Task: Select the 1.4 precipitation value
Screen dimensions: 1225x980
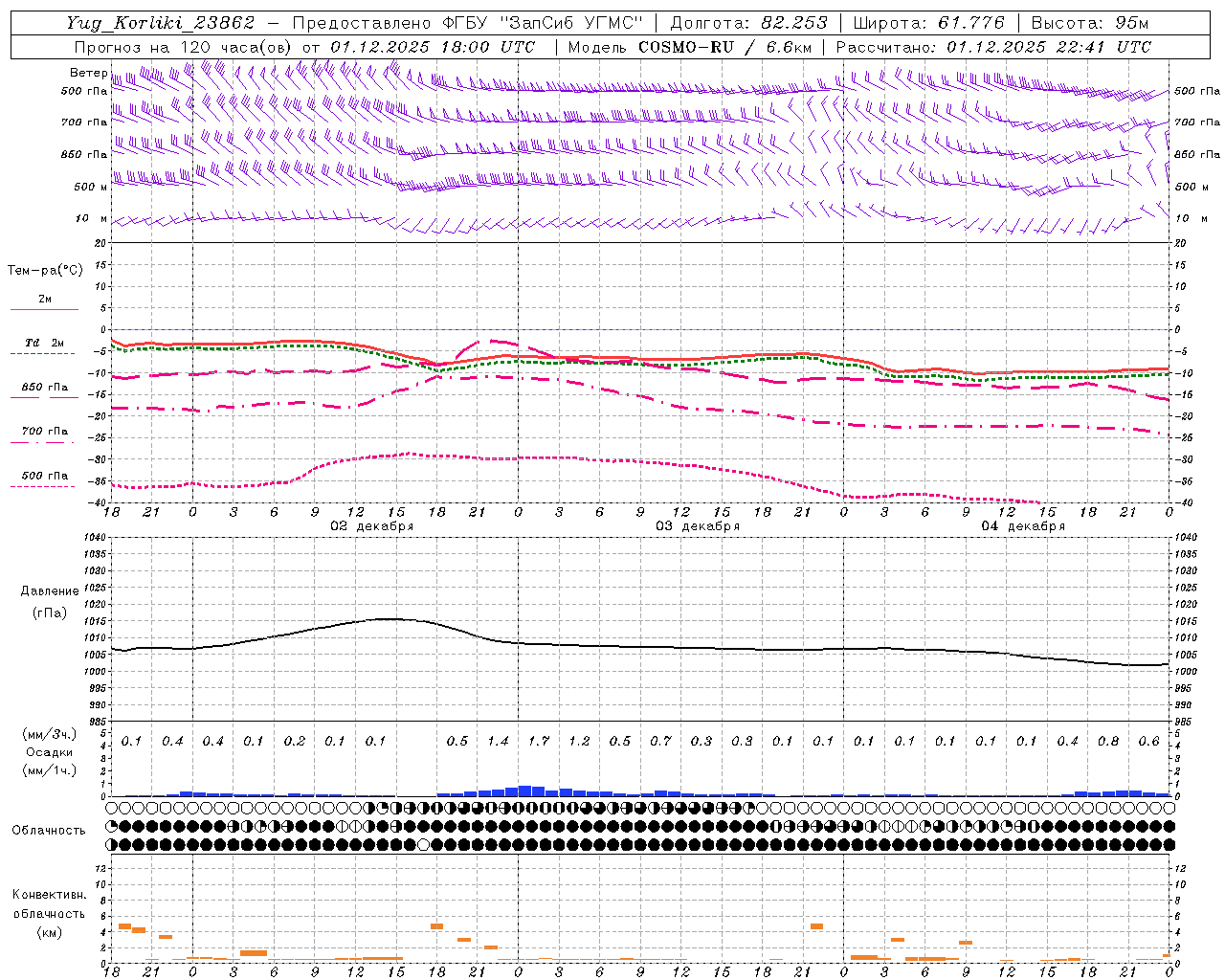Action: (x=498, y=742)
